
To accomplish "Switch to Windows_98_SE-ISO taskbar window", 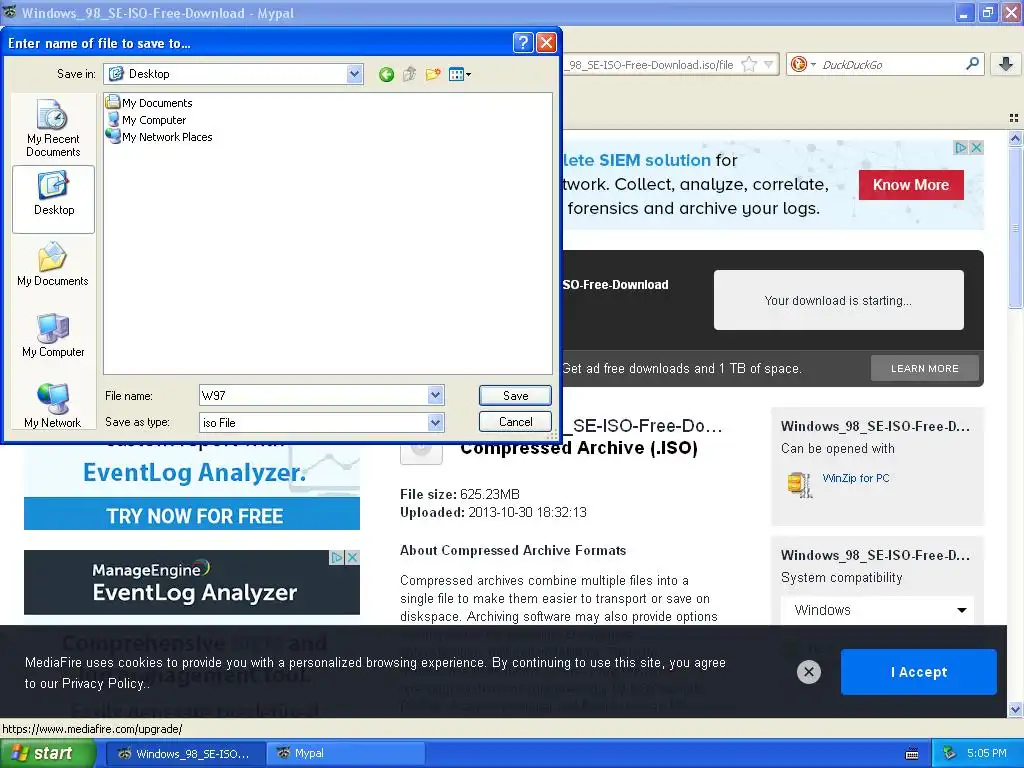I will click(x=186, y=754).
